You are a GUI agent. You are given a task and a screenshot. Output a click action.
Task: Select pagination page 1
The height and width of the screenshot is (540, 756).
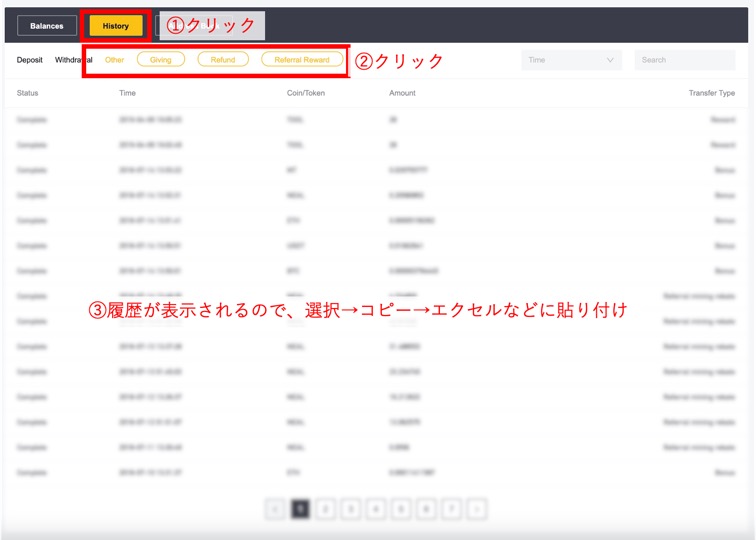point(300,509)
